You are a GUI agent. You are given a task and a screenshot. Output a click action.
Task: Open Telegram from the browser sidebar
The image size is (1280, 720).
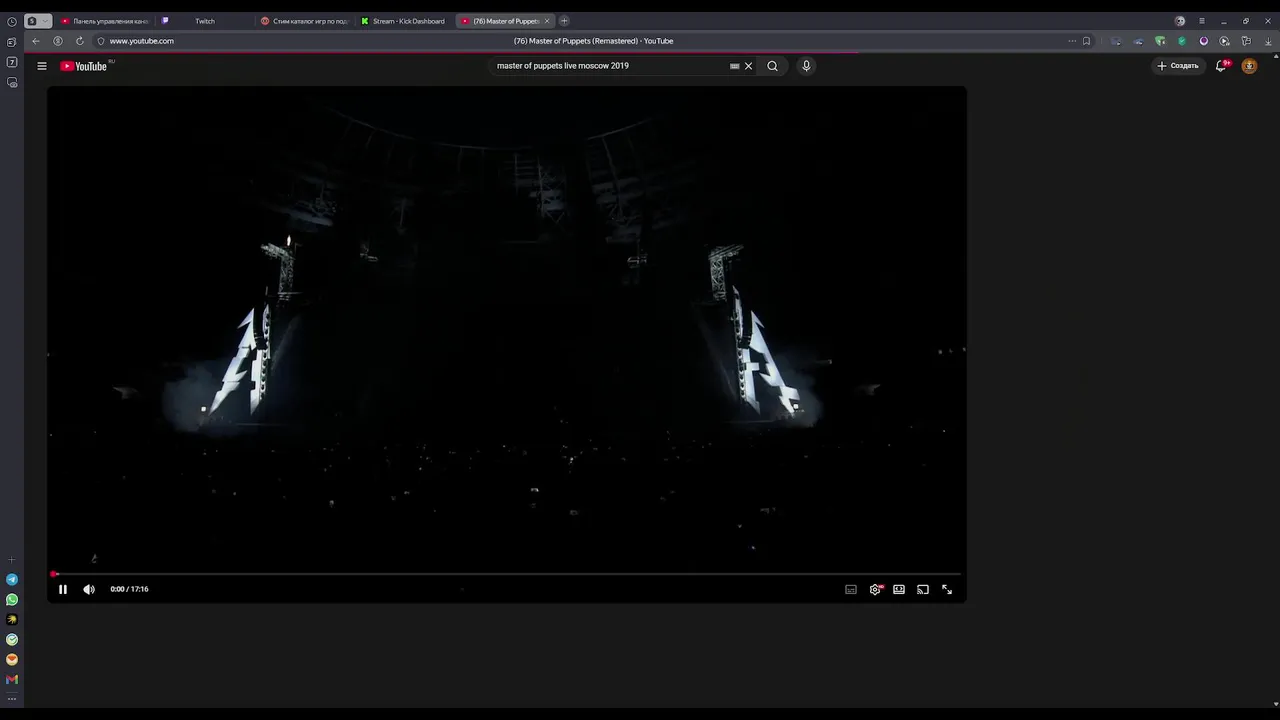(12, 580)
